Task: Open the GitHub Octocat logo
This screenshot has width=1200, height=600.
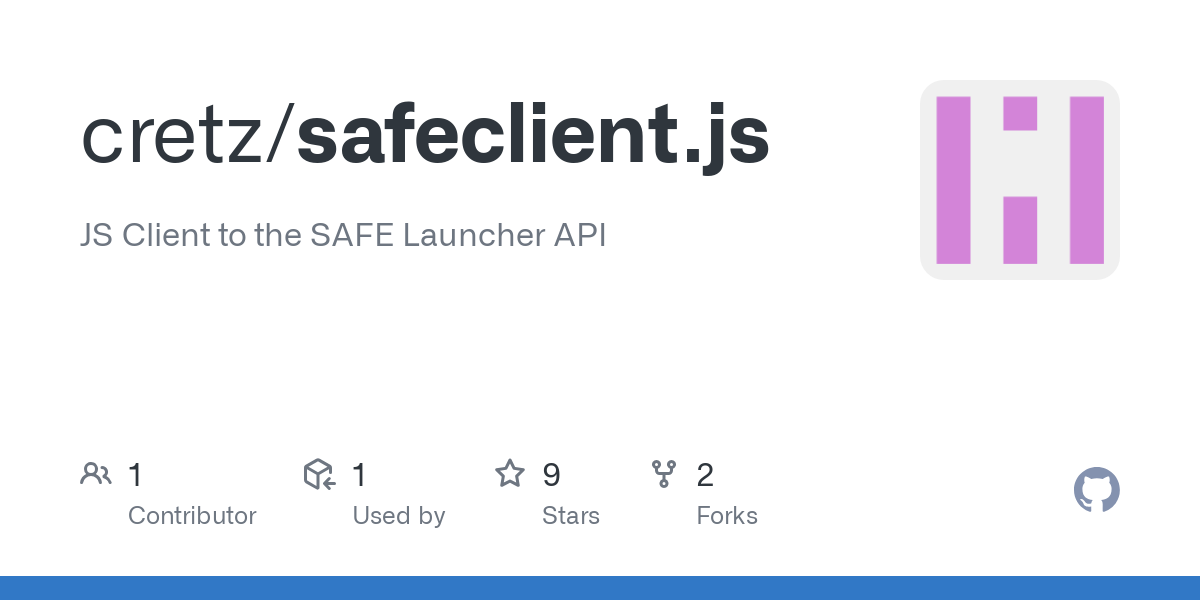Action: coord(1097,491)
